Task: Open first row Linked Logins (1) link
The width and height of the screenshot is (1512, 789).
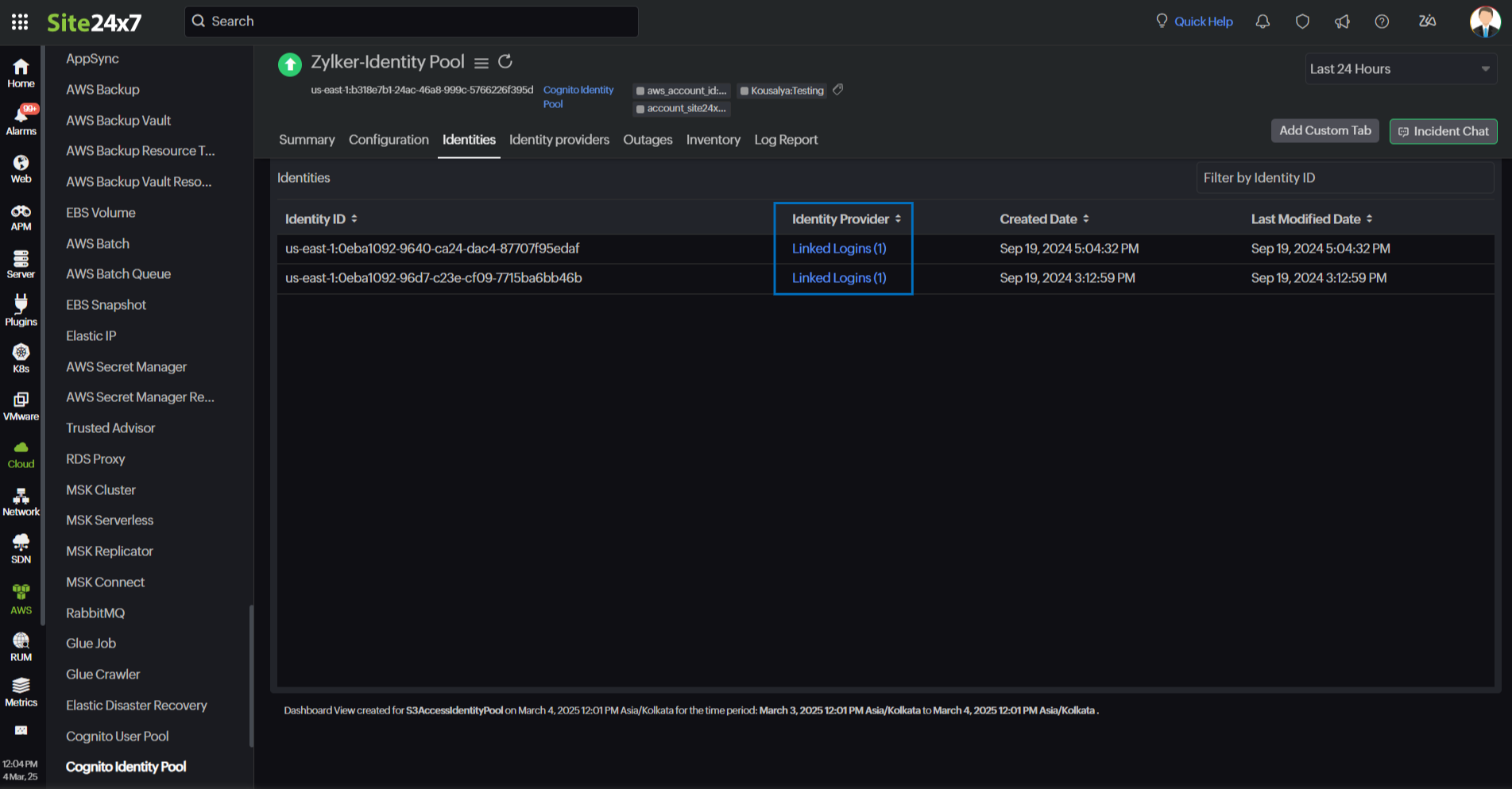Action: pyautogui.click(x=839, y=249)
